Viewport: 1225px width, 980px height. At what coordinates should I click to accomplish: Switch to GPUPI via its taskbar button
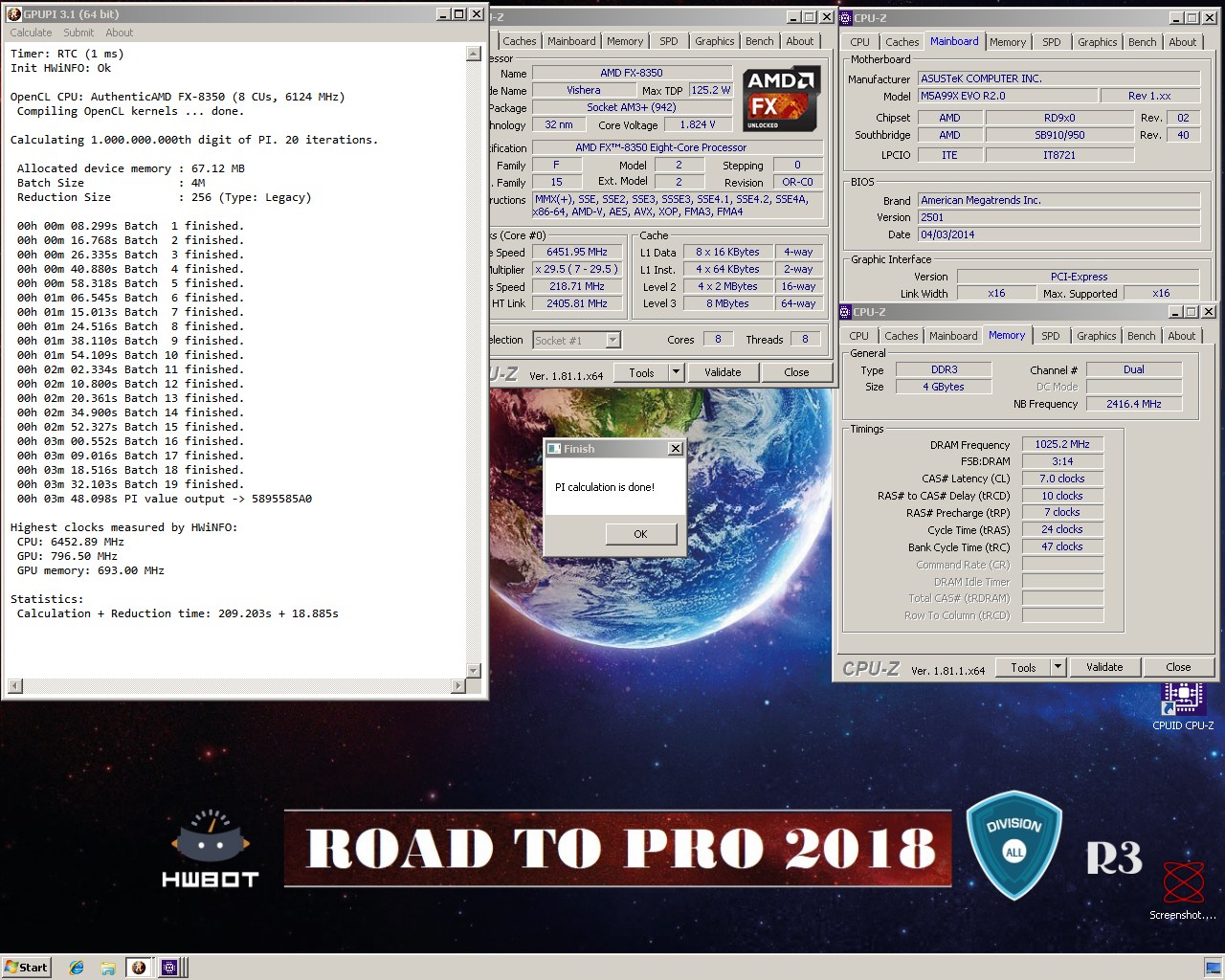tap(139, 968)
